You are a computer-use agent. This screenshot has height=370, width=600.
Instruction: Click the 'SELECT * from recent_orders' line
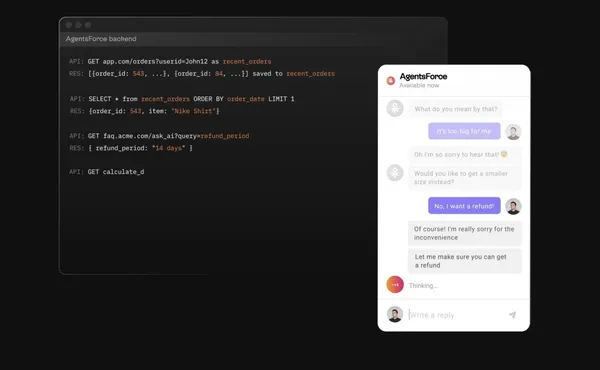(182, 99)
